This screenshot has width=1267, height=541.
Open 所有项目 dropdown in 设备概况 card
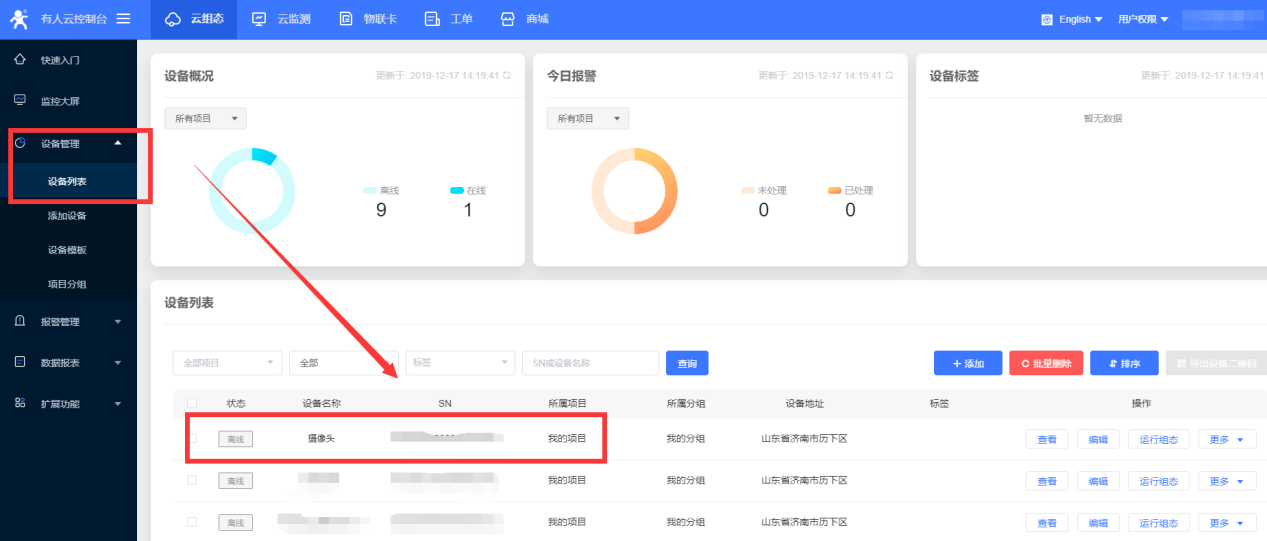205,118
